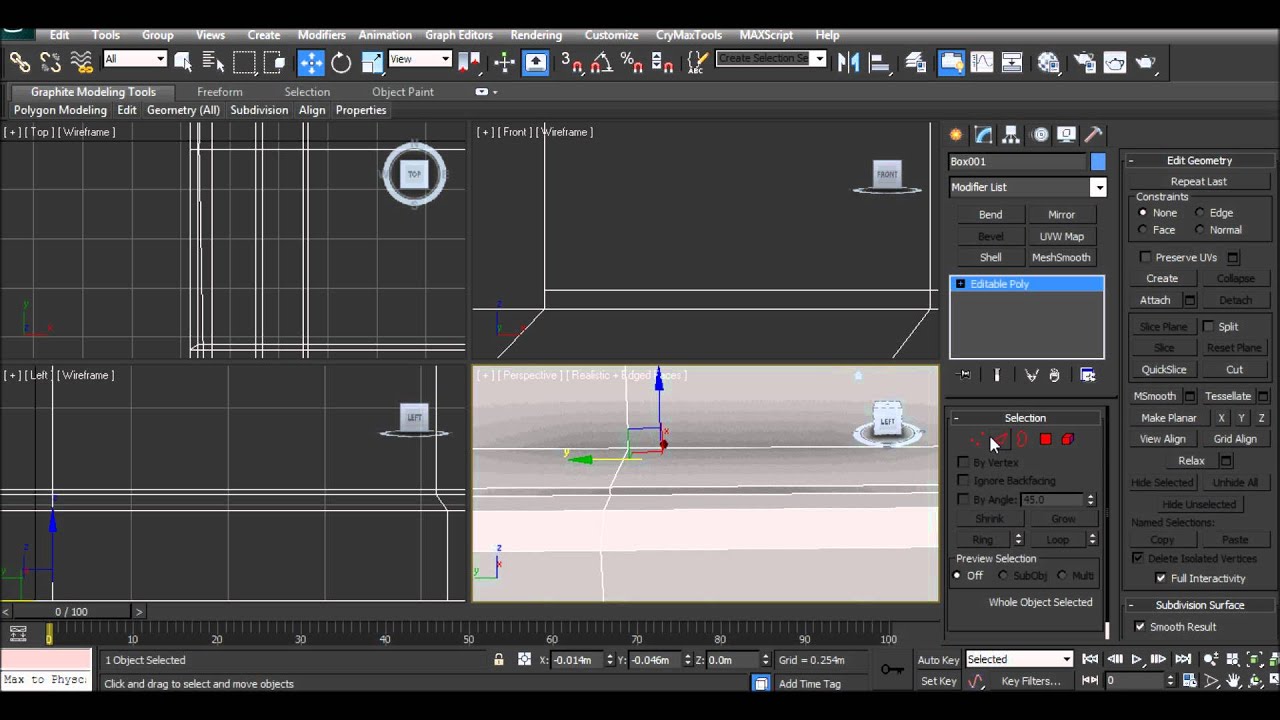Select the Select and Link chain icon
1280x720 pixels.
(20, 63)
